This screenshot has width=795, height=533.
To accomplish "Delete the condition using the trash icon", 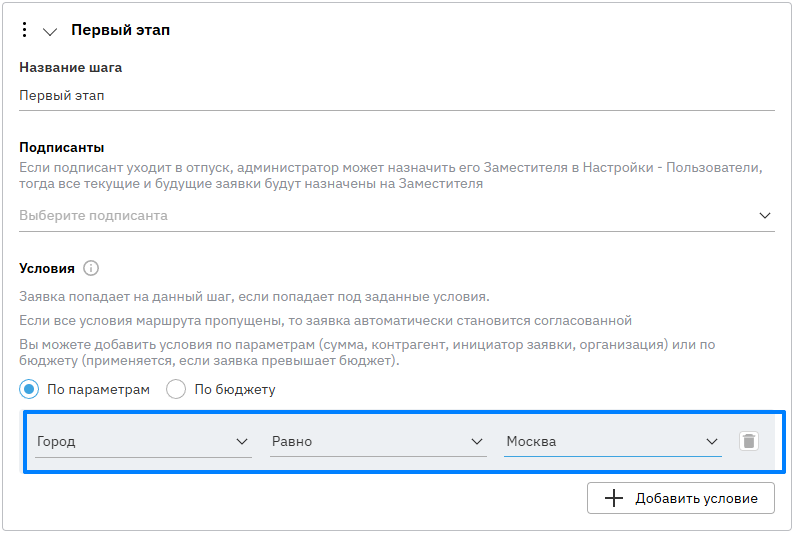I will click(749, 441).
